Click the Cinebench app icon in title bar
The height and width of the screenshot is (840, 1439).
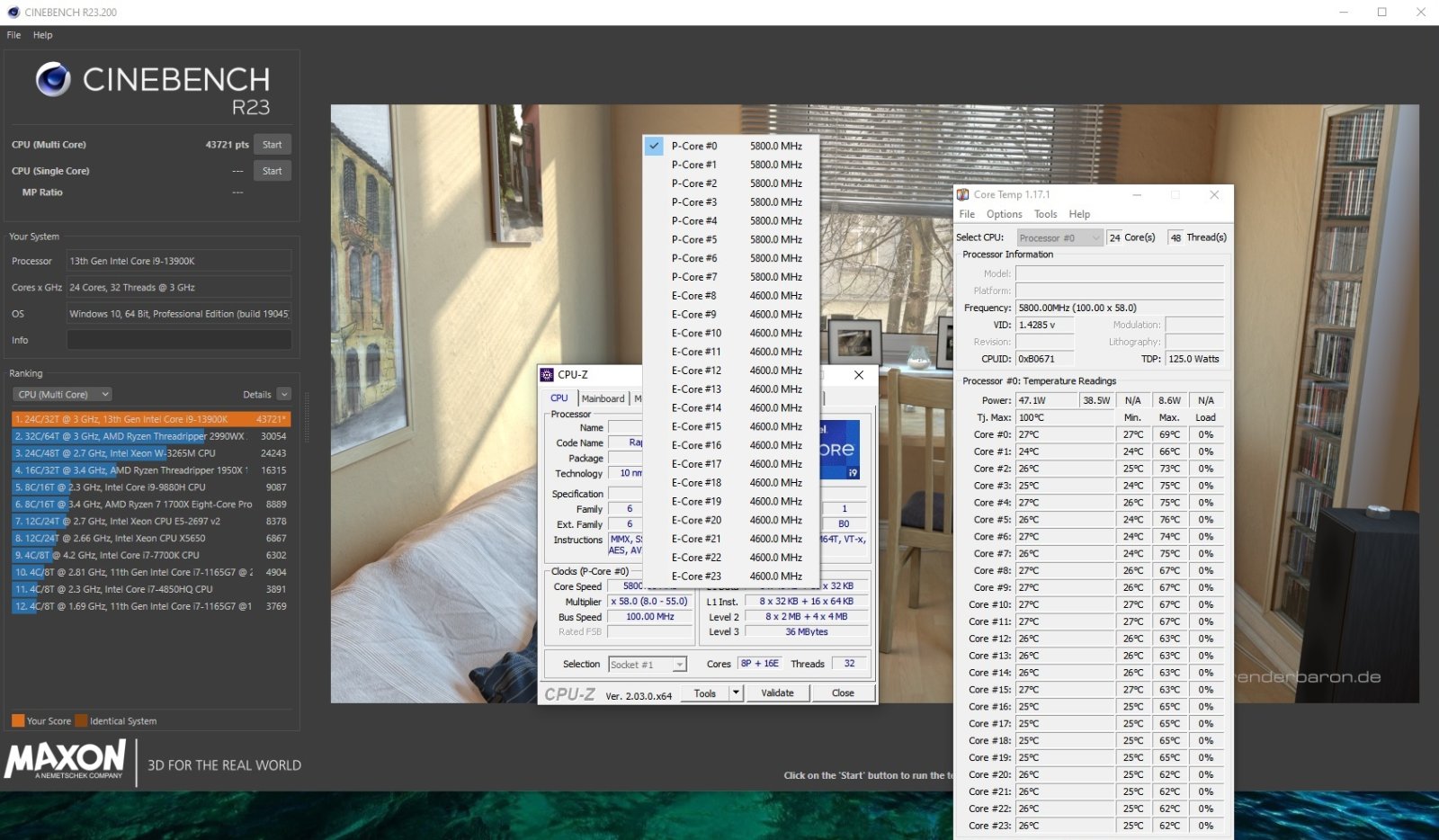click(x=13, y=12)
